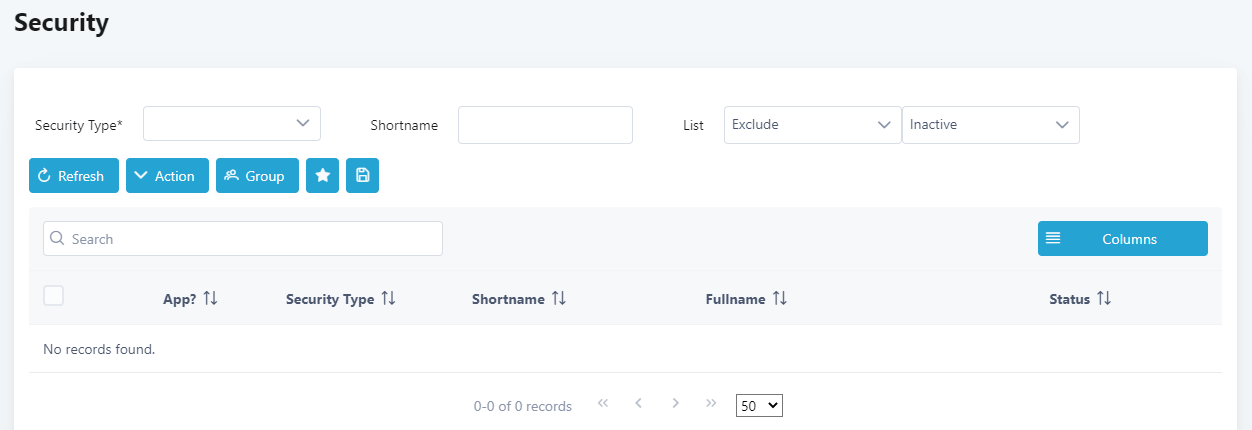Expand the Action menu button
Image resolution: width=1252 pixels, height=430 pixels.
167,176
